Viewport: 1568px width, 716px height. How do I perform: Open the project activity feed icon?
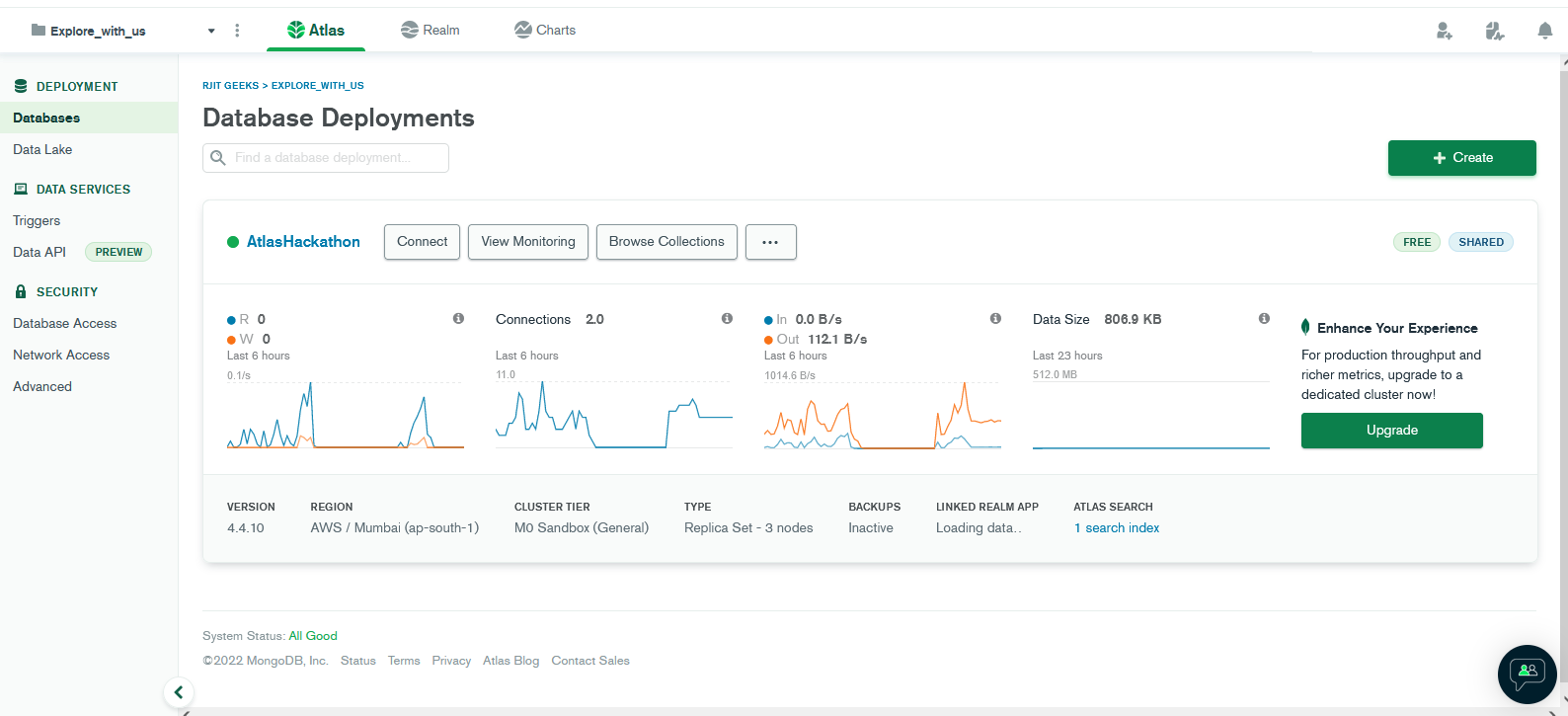coord(1494,31)
